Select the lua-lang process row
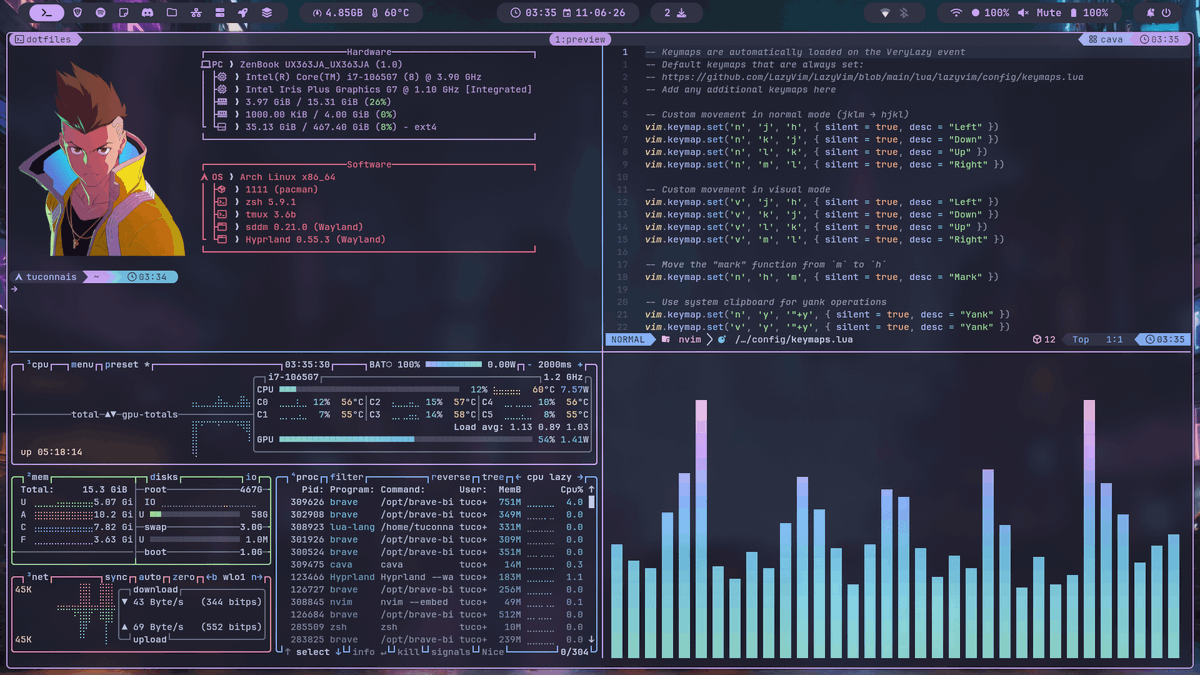This screenshot has width=1200, height=675. 437,527
